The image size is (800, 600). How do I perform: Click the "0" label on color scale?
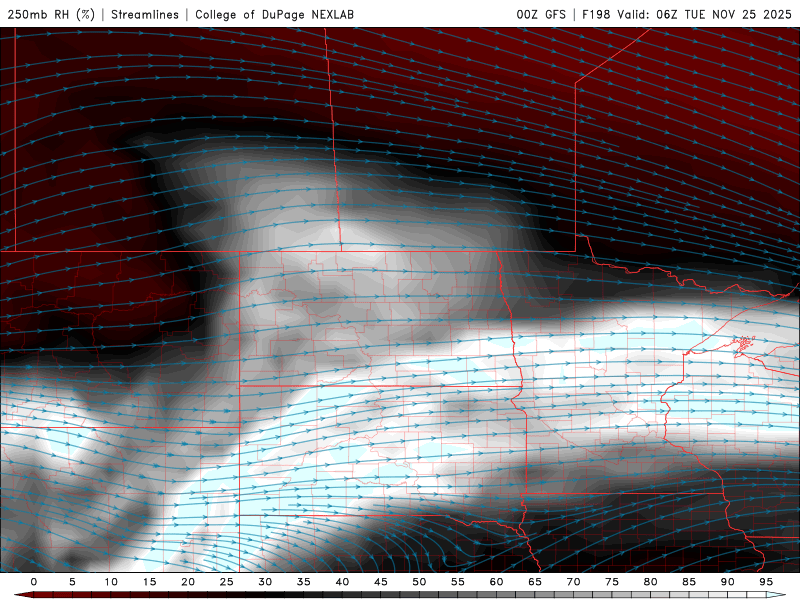(x=34, y=582)
